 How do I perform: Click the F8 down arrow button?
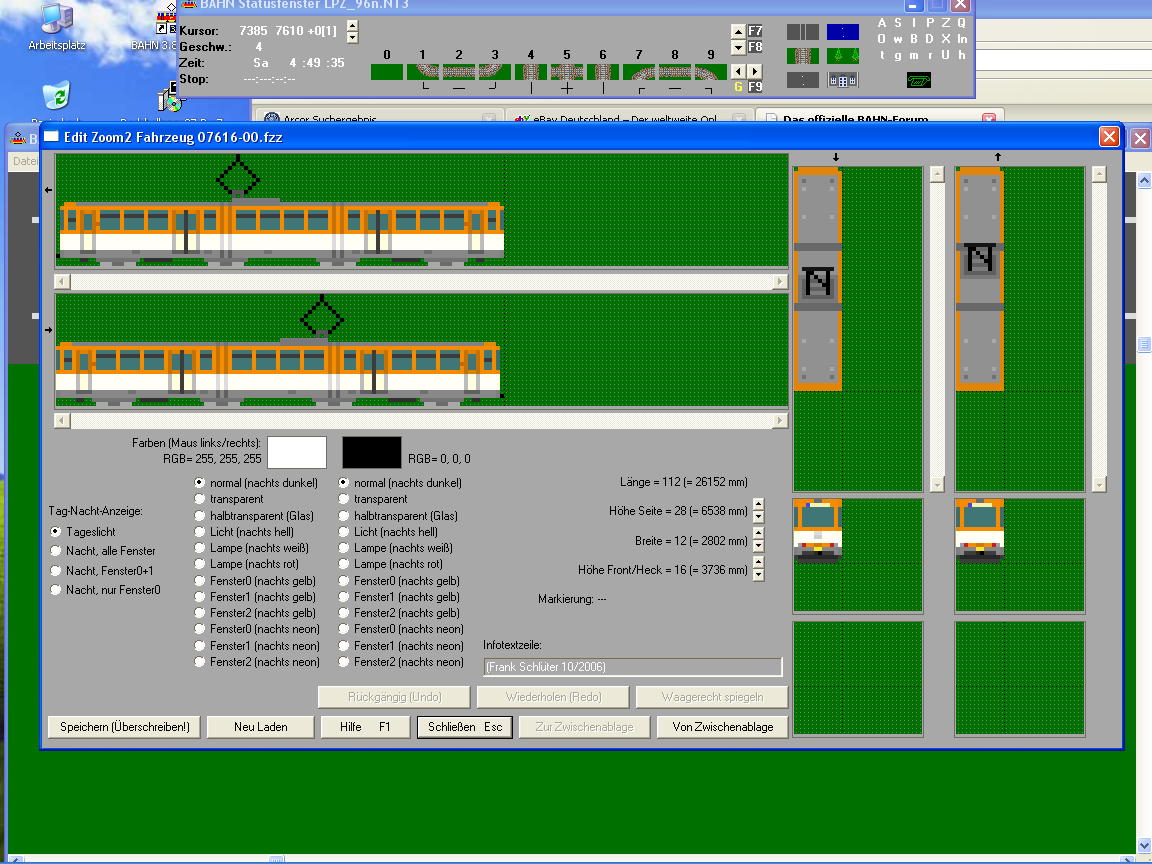(738, 47)
